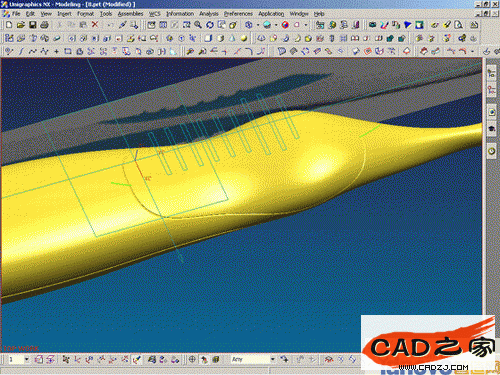The height and width of the screenshot is (375, 500).
Task: Click the point plus-sign curve tool
Action: 56,51
